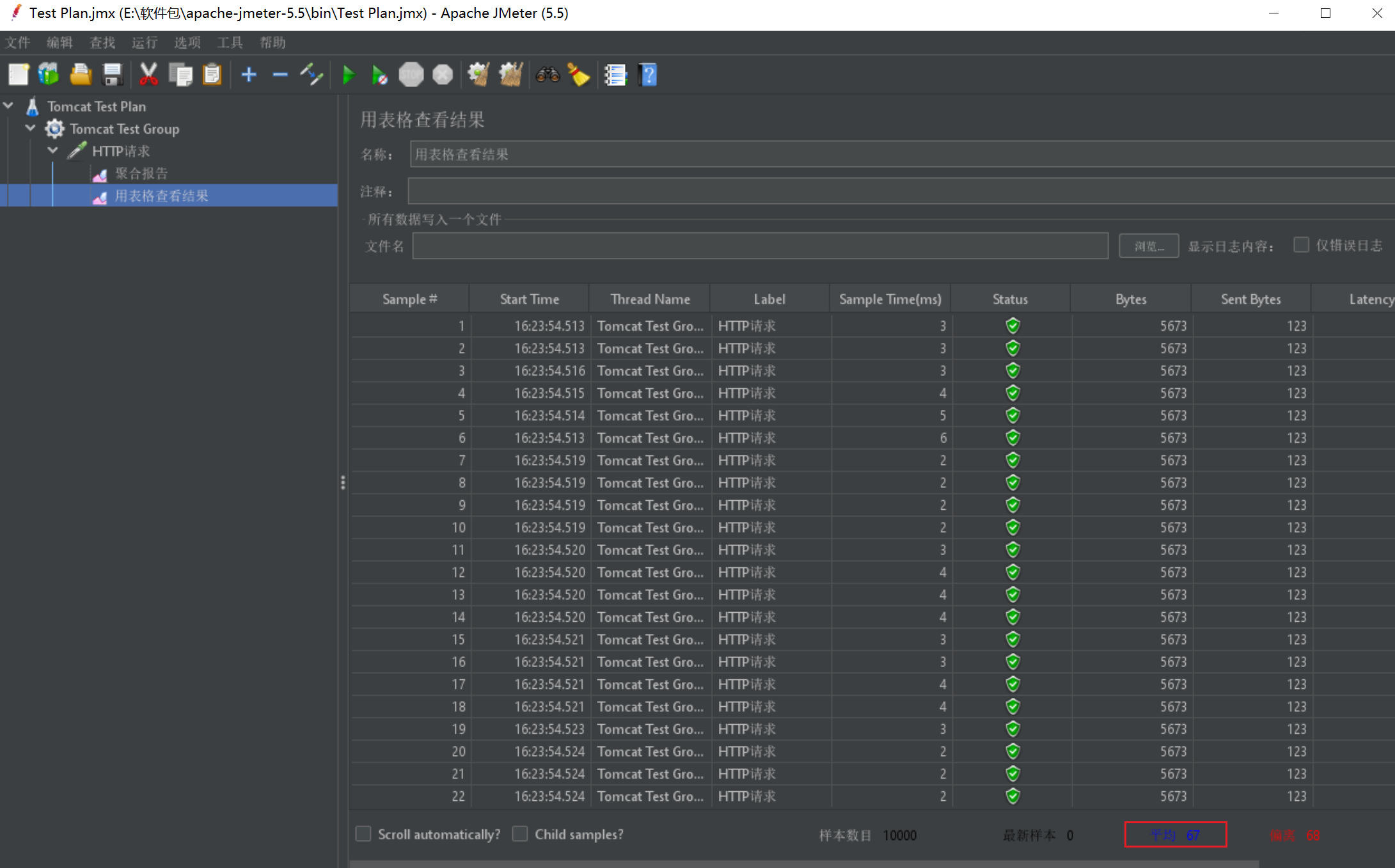Click the Open file folder icon

click(81, 75)
